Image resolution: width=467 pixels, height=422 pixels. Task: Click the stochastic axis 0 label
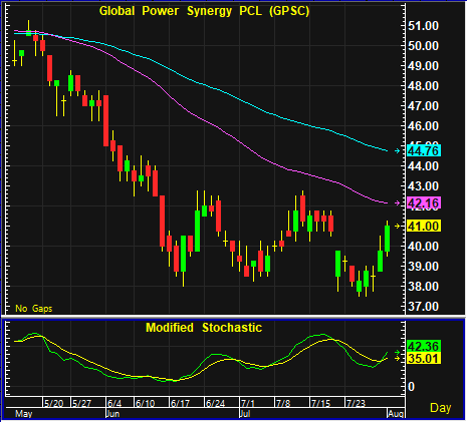pos(412,387)
